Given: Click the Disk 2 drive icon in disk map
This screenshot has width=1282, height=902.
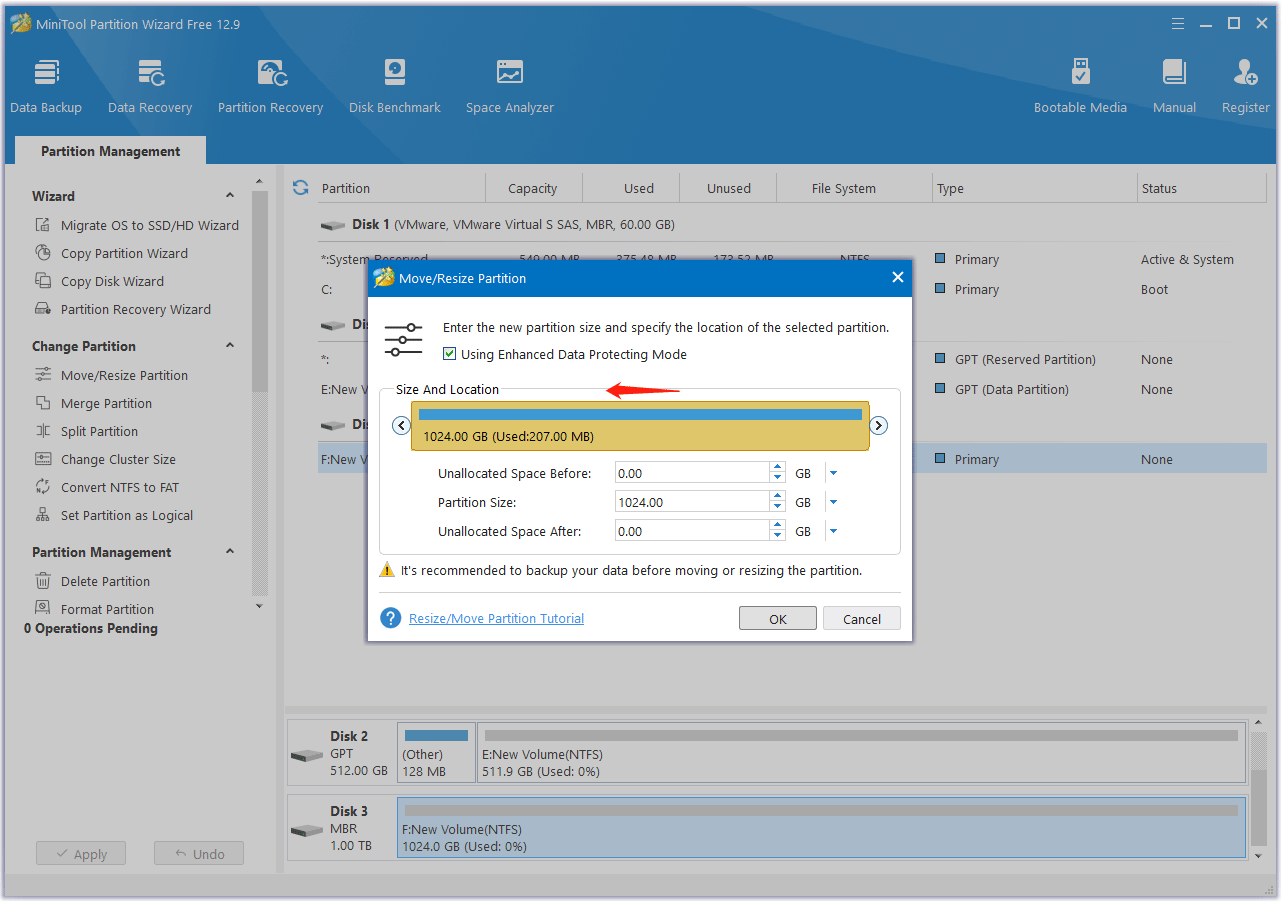Looking at the screenshot, I should (307, 754).
